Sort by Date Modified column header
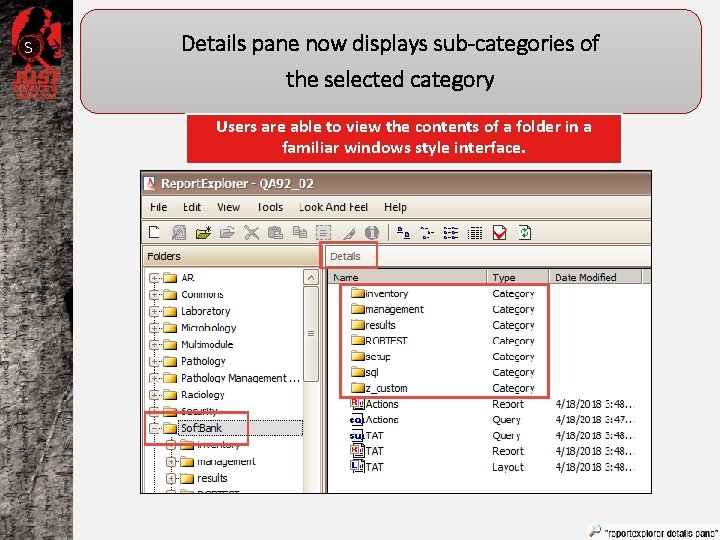 tap(595, 277)
